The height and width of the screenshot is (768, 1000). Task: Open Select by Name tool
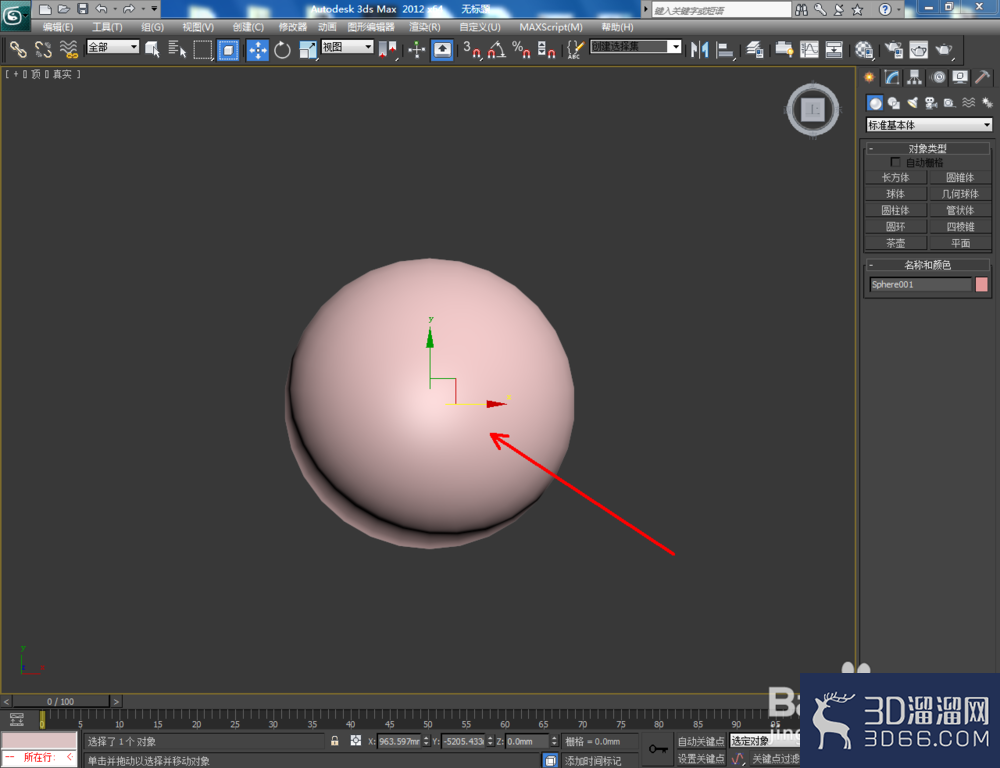(177, 49)
